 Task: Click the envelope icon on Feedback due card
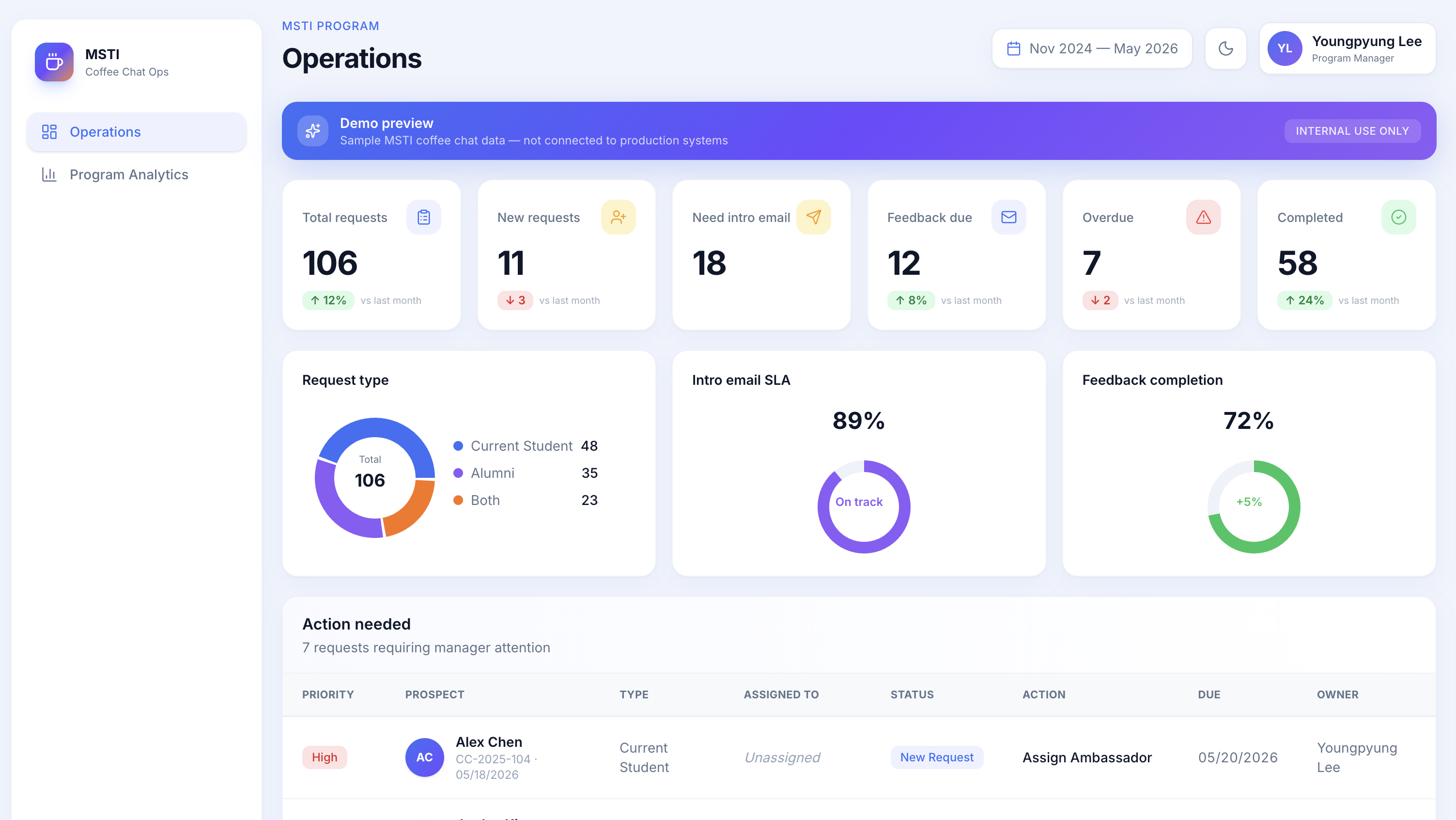[1008, 217]
